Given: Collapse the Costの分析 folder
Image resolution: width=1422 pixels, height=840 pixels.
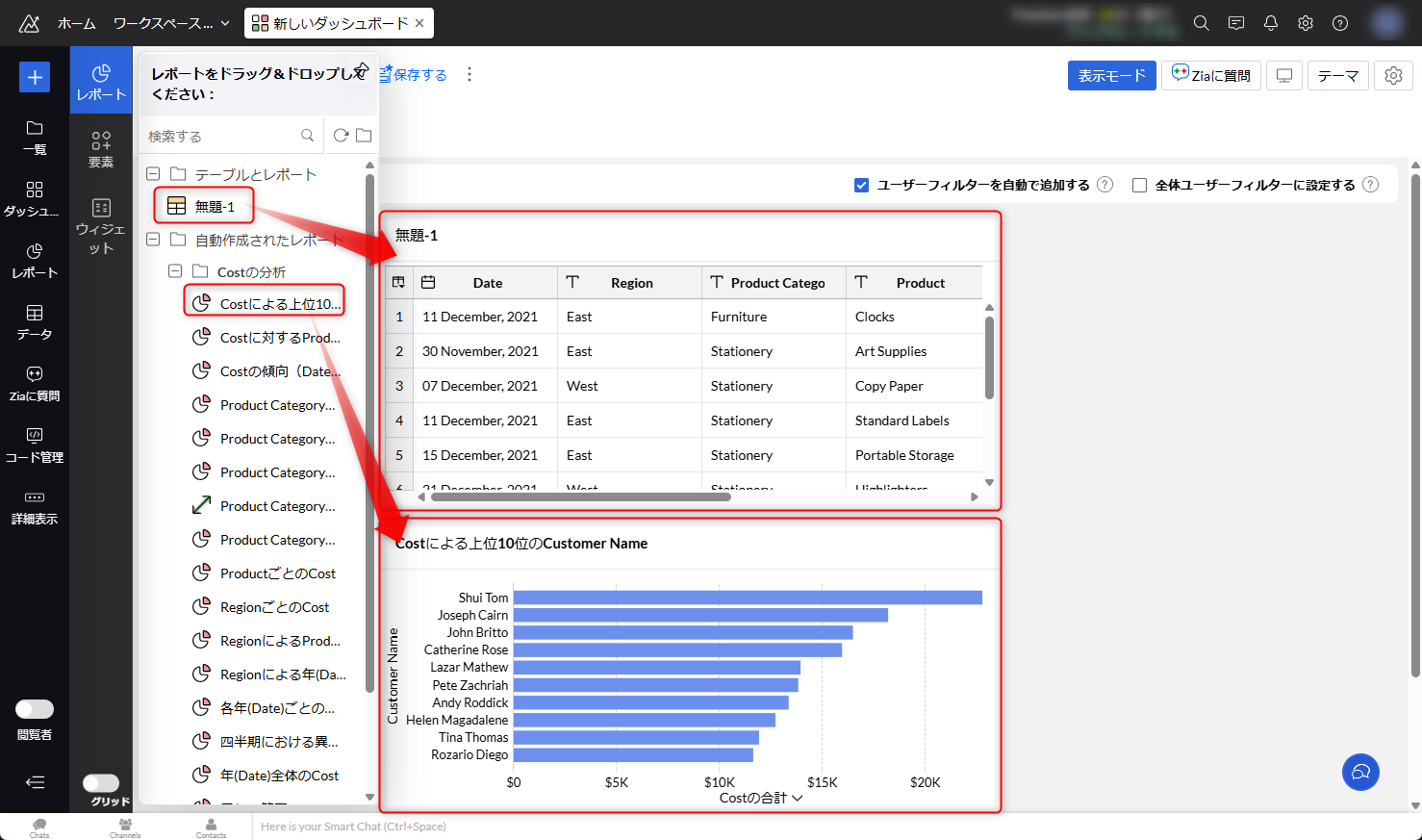Looking at the screenshot, I should [x=175, y=271].
